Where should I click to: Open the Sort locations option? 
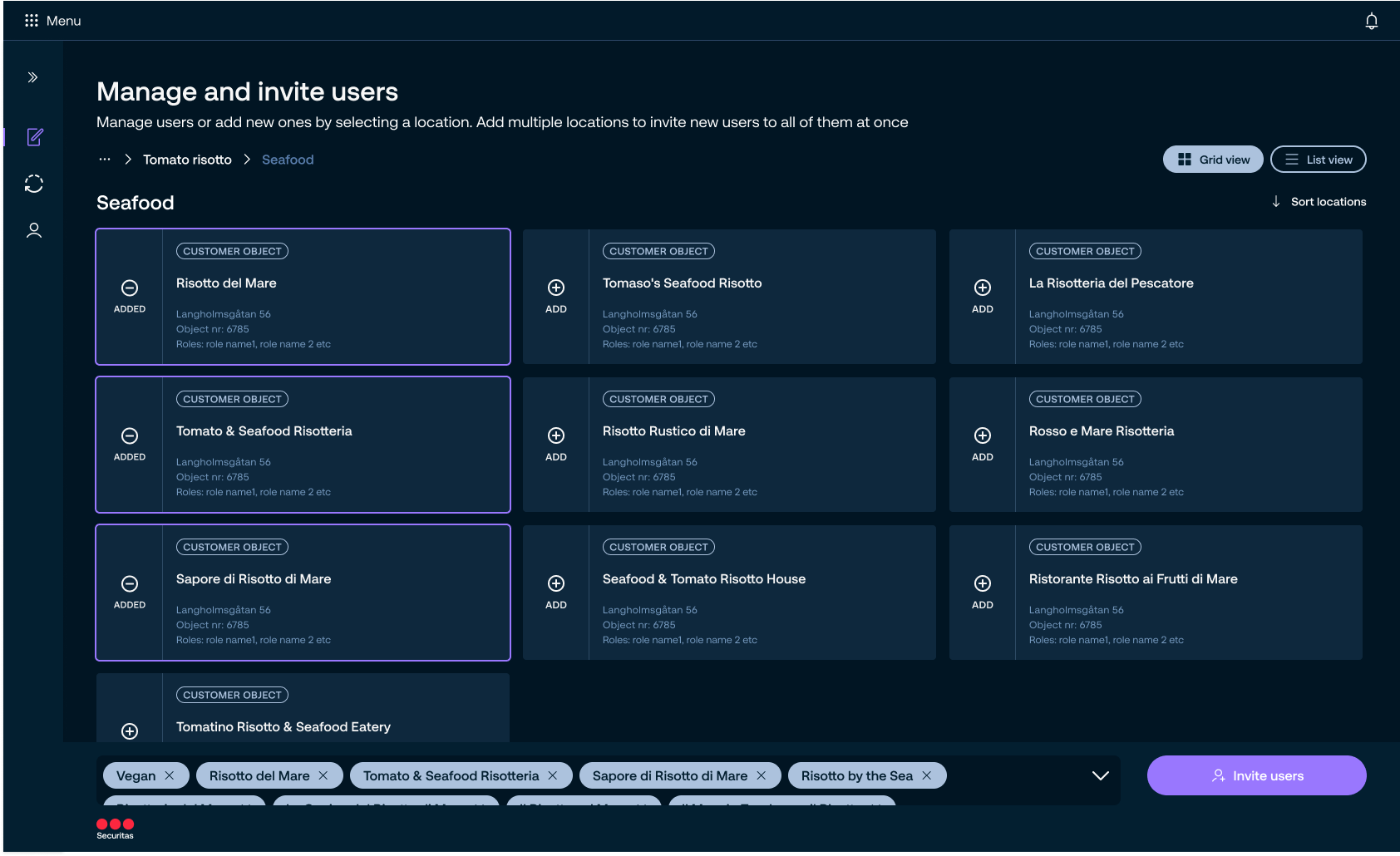(x=1319, y=202)
